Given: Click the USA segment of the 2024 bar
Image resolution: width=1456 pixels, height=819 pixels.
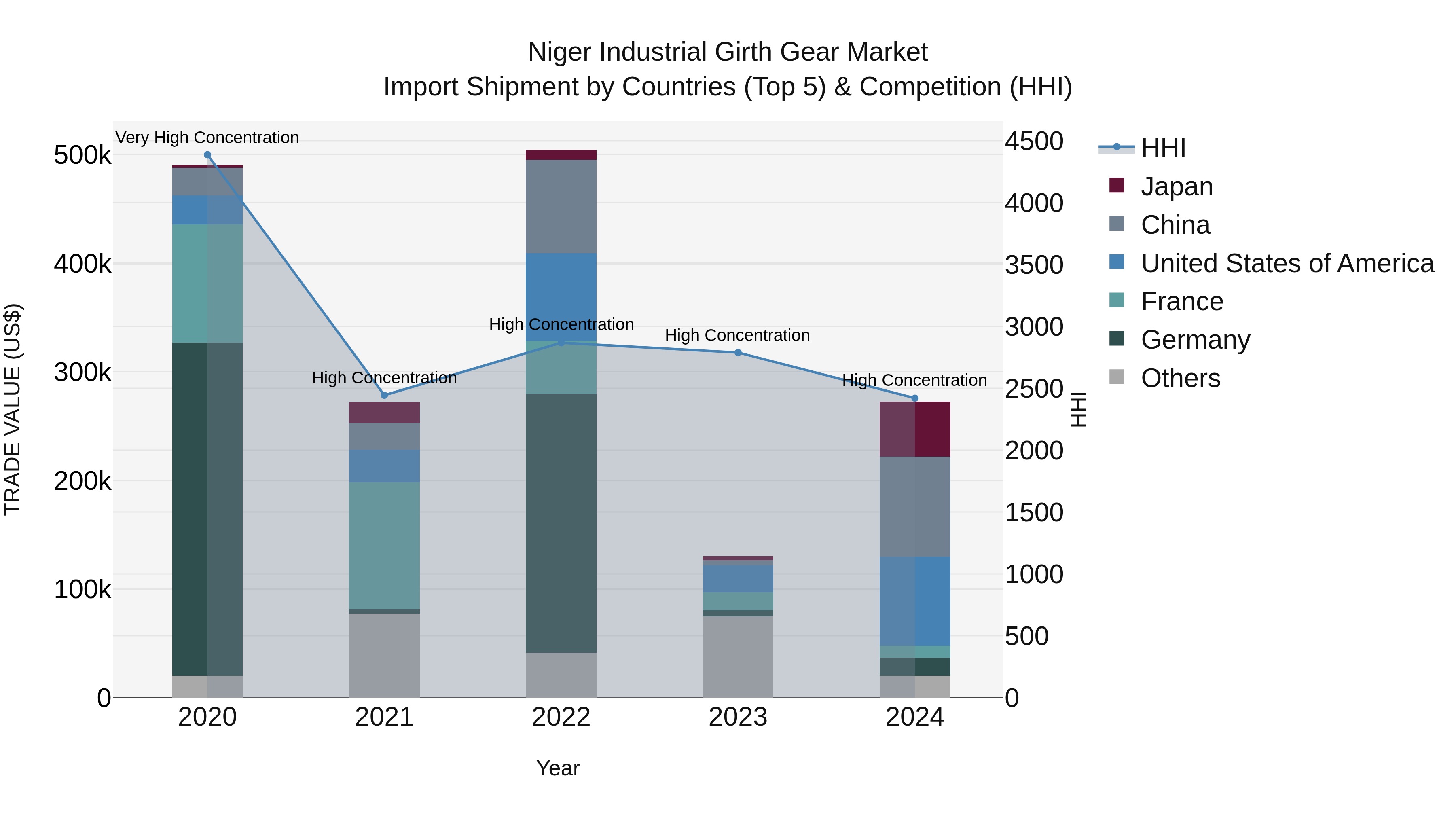Looking at the screenshot, I should [915, 601].
